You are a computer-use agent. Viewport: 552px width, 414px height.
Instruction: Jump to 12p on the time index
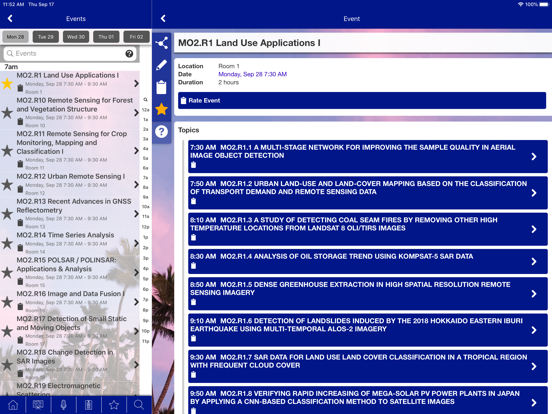145,227
